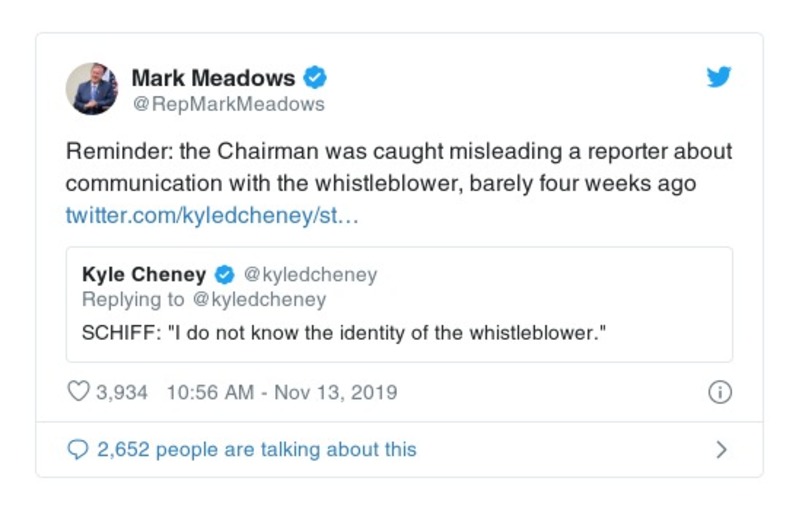Click the Twitter bird logo
The width and height of the screenshot is (799, 513).
tap(719, 78)
